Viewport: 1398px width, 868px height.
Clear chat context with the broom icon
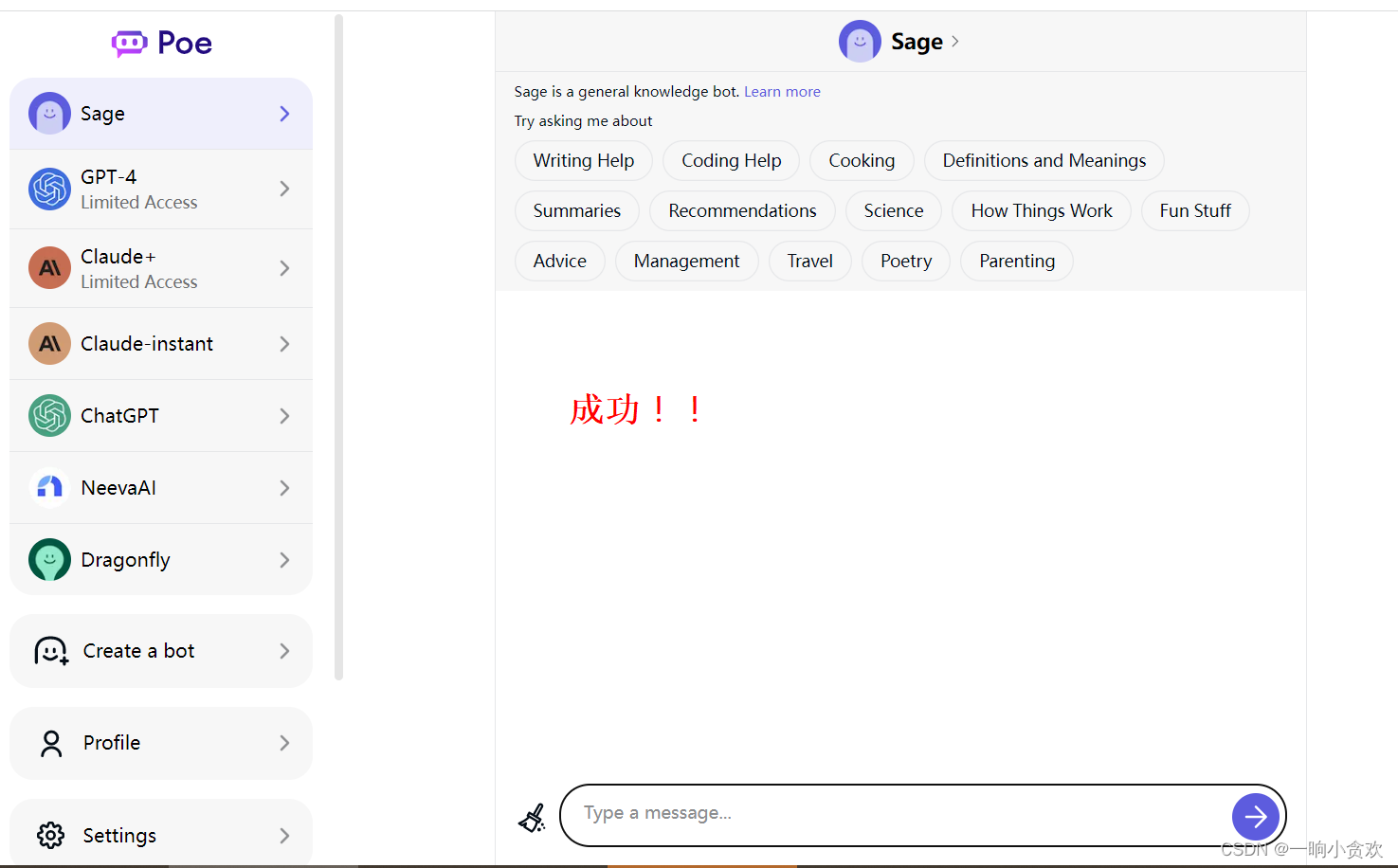pos(533,817)
